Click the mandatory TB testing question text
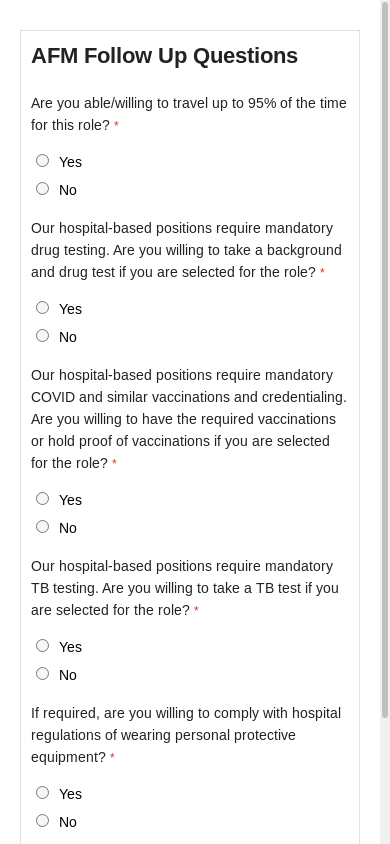The image size is (390, 844). tap(185, 588)
